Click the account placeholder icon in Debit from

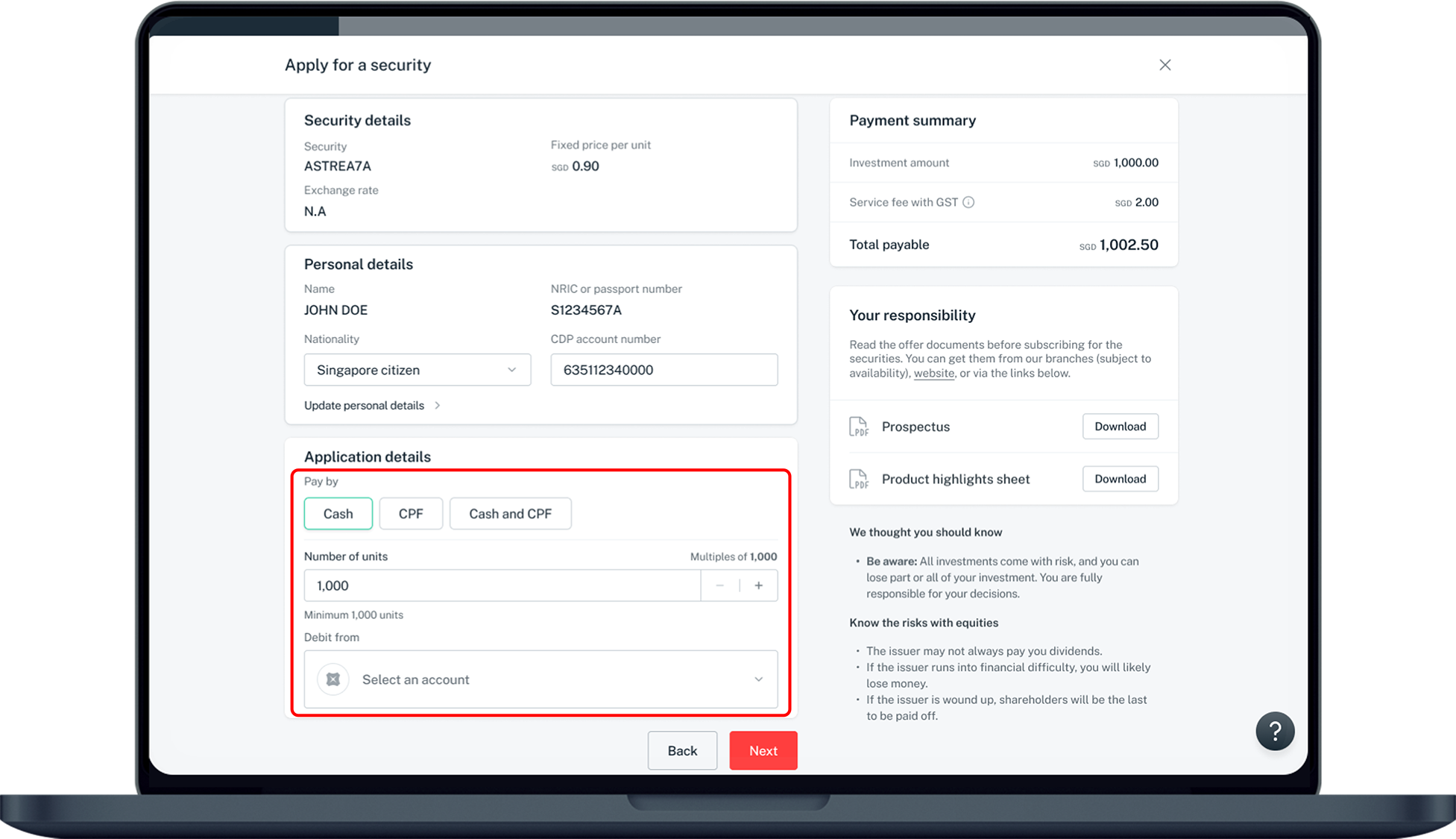click(x=333, y=679)
